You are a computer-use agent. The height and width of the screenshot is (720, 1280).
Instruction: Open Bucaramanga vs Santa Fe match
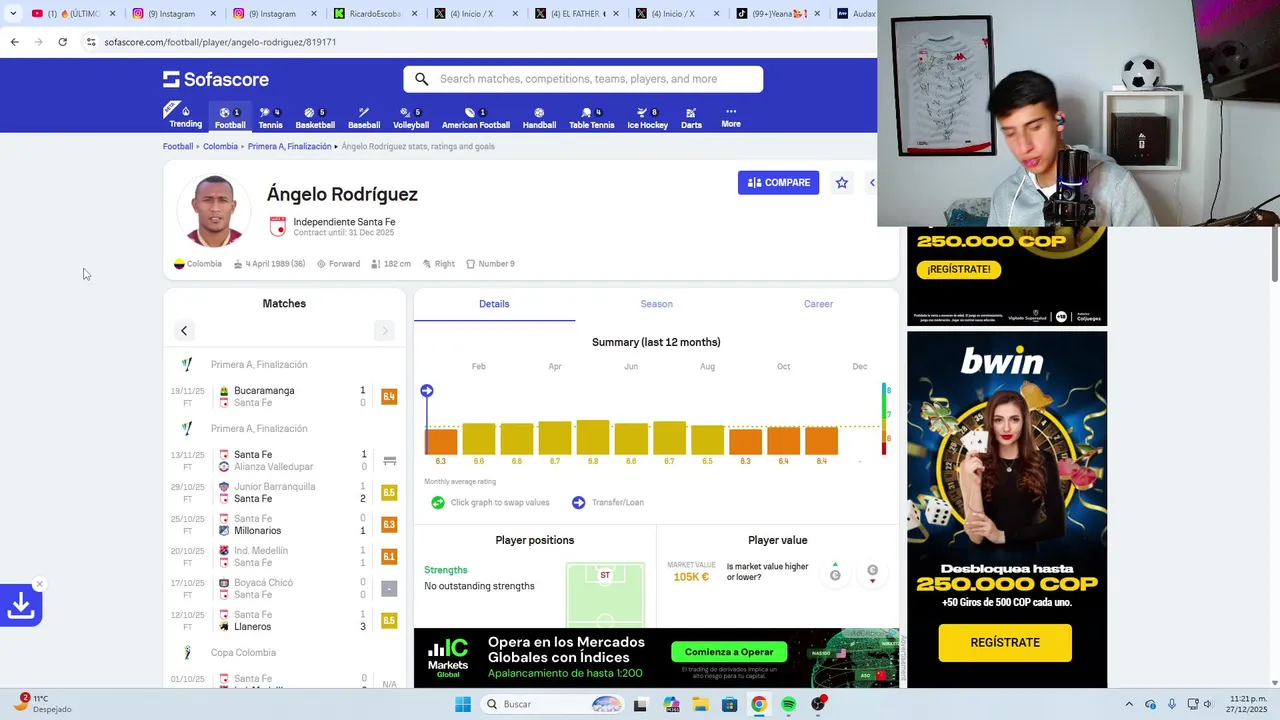284,397
